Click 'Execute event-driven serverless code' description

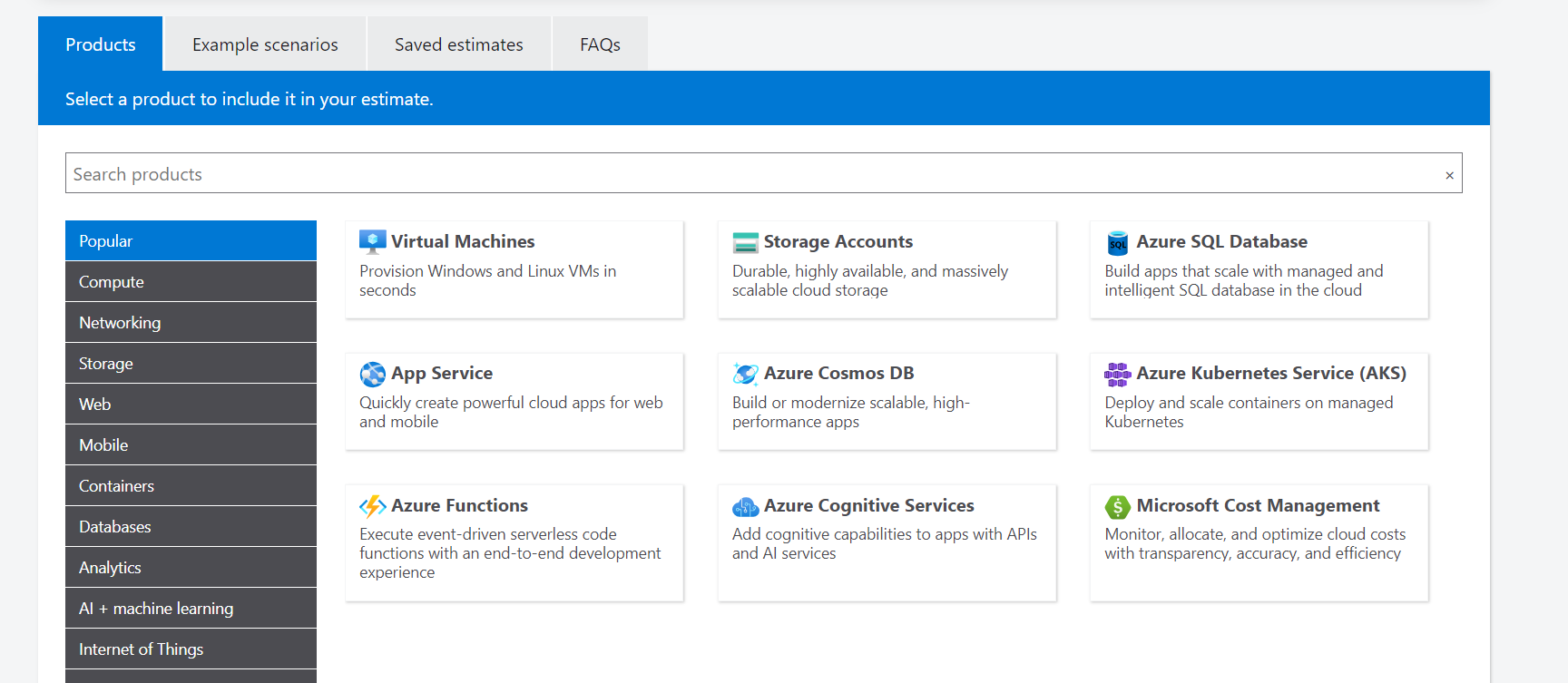pyautogui.click(x=510, y=553)
